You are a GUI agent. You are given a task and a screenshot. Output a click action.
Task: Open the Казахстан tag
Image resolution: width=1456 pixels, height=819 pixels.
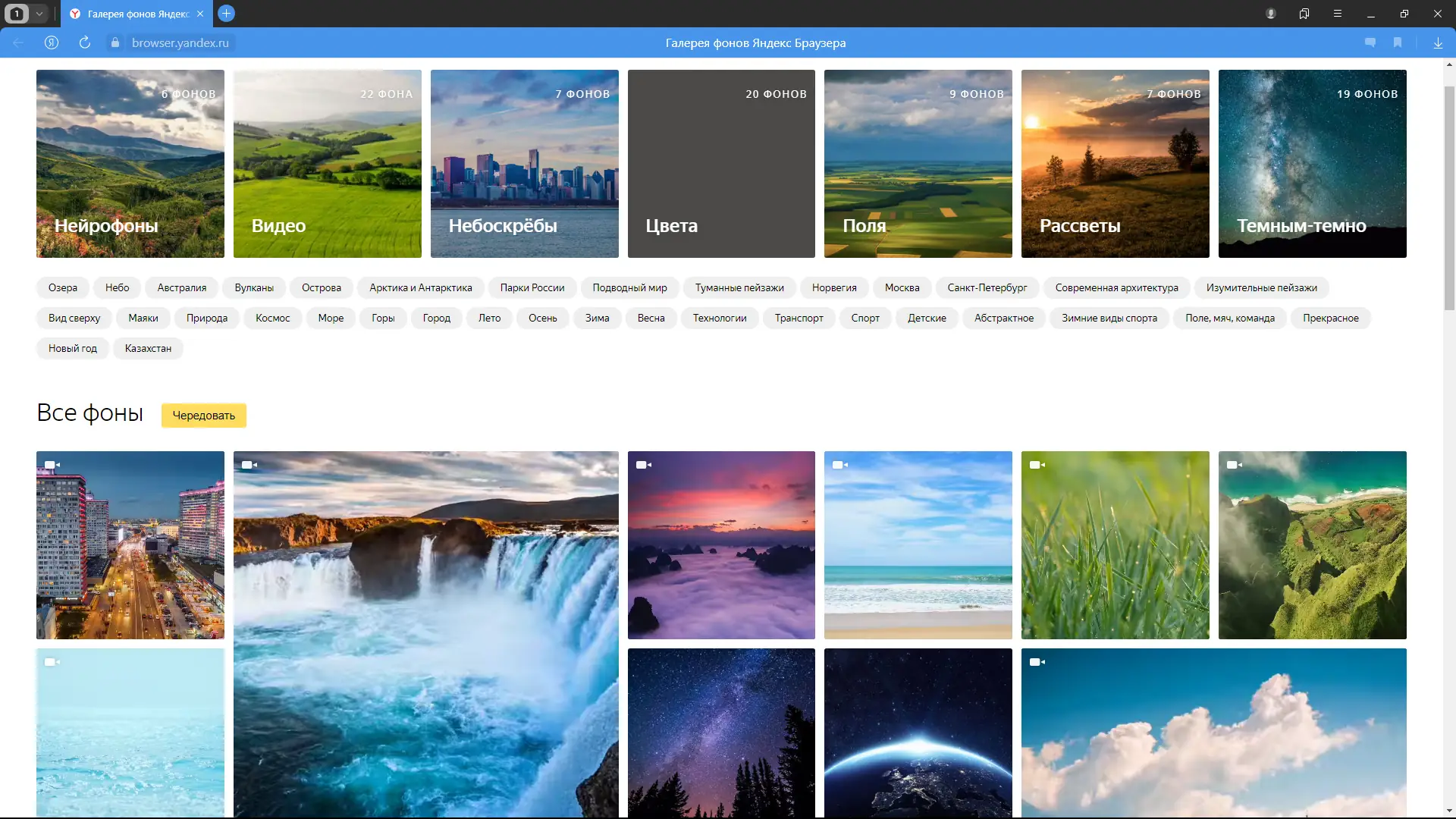point(148,349)
